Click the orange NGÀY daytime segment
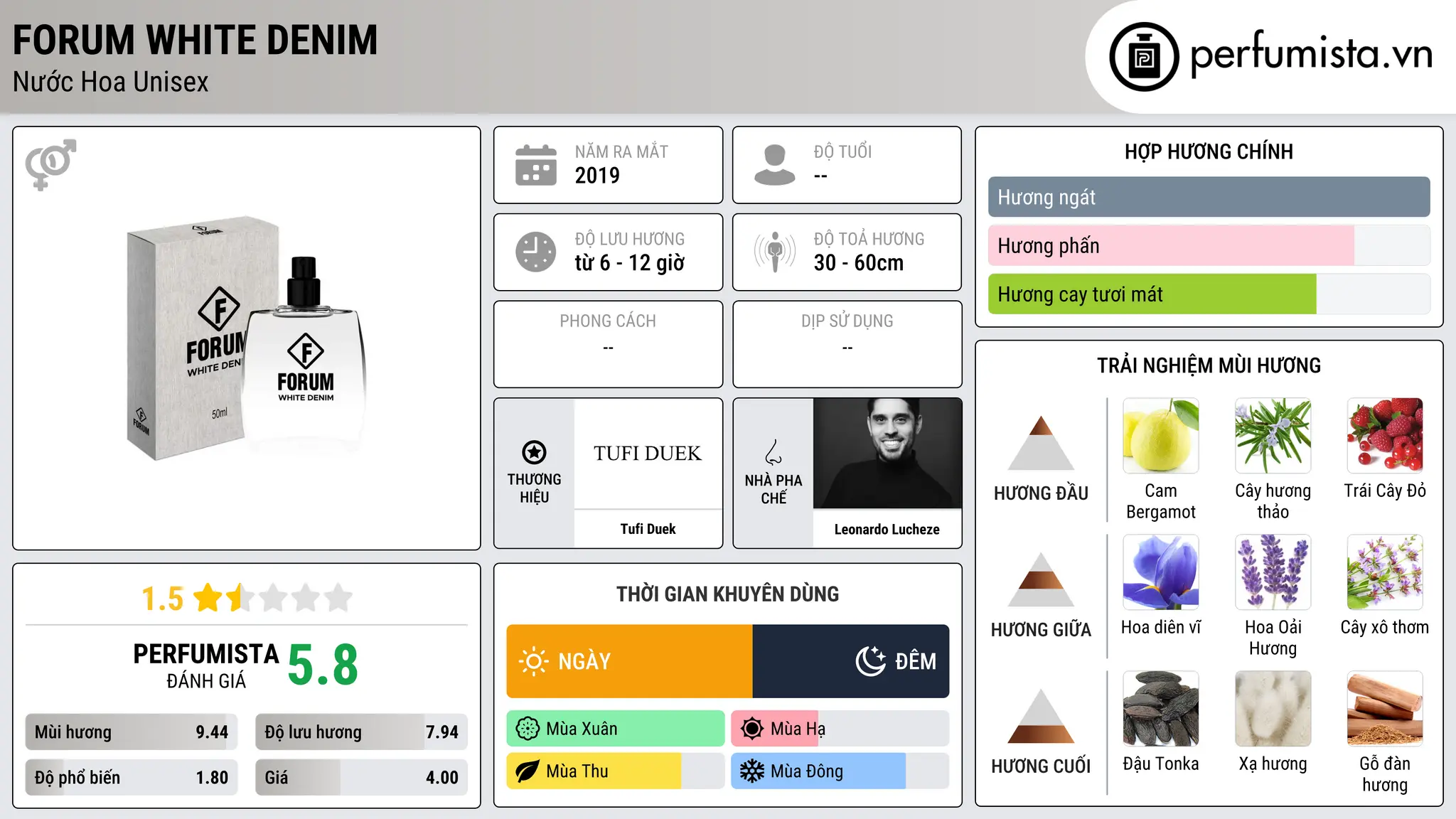Image resolution: width=1456 pixels, height=819 pixels. point(629,661)
